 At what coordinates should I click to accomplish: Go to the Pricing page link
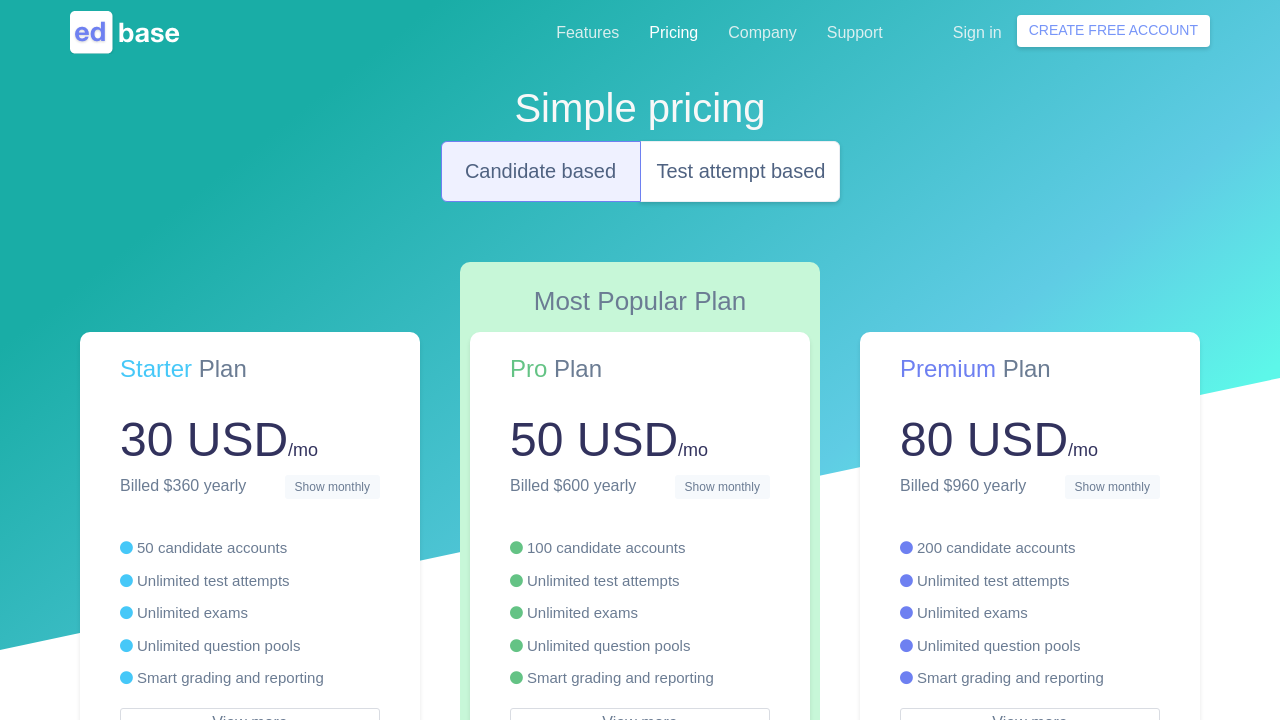(x=673, y=32)
